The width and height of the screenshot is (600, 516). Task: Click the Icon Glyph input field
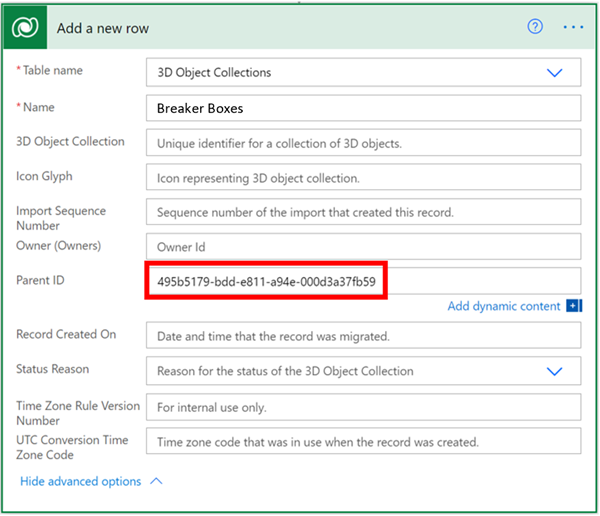point(363,177)
